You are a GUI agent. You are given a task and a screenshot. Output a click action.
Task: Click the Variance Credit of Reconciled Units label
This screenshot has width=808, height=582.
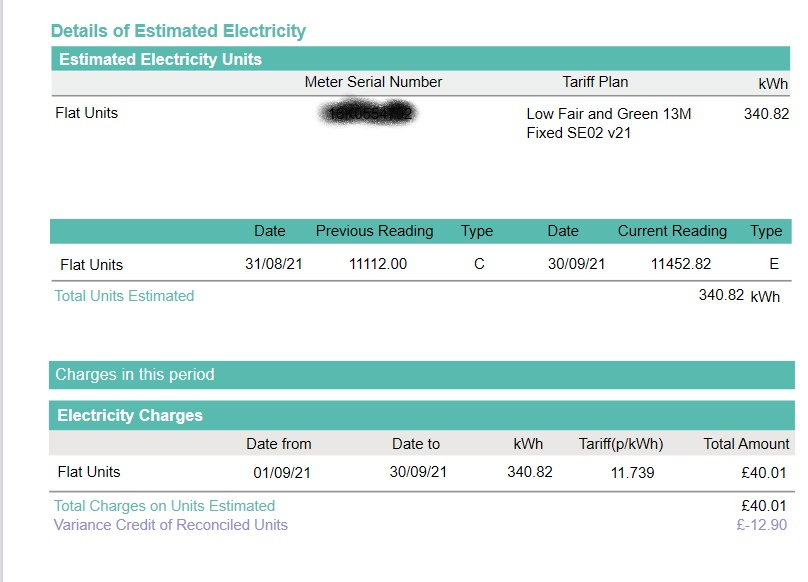point(171,525)
